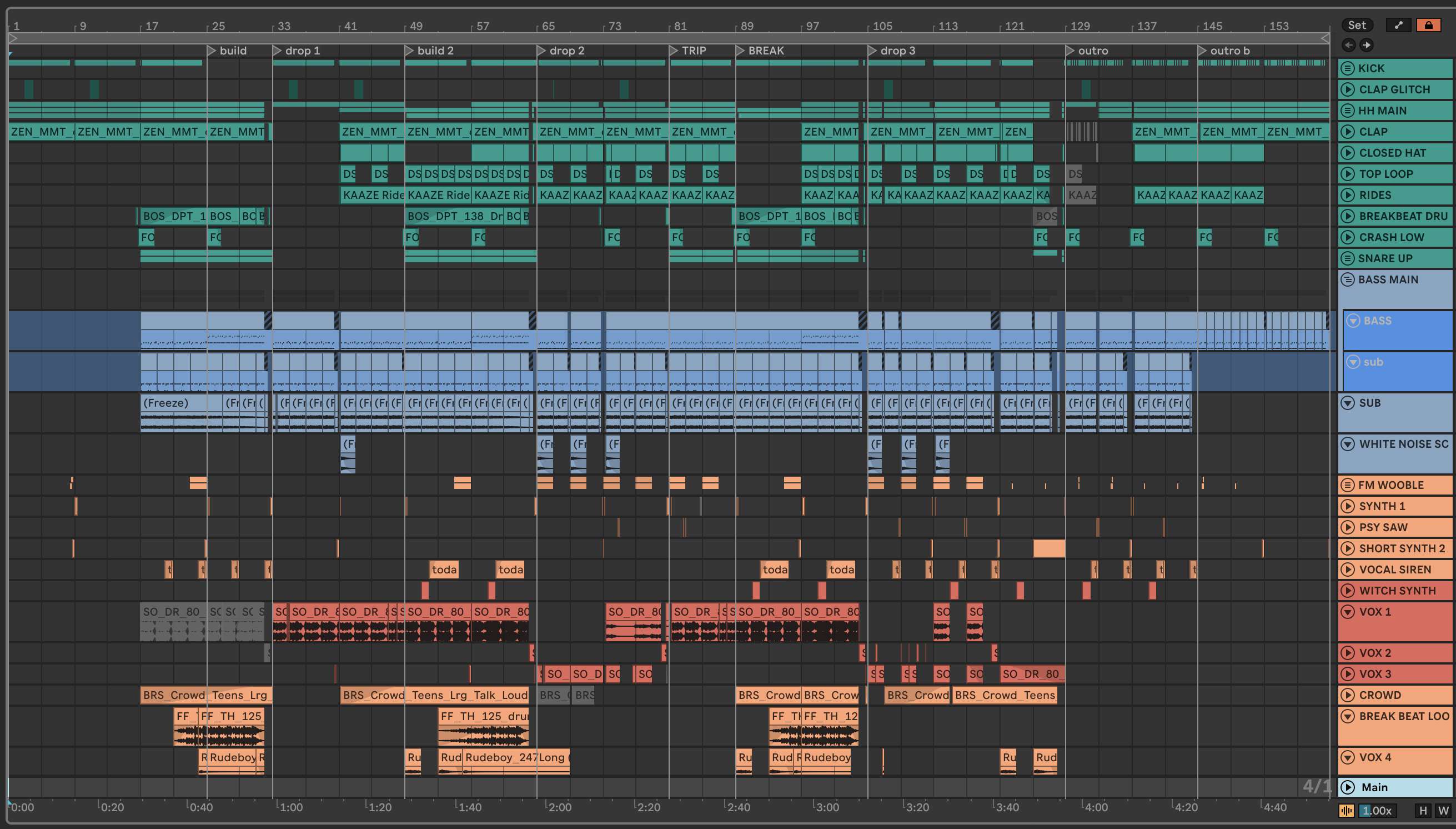Viewport: 1456px width, 829px height.
Task: Click the W optimize width button
Action: tap(1443, 811)
